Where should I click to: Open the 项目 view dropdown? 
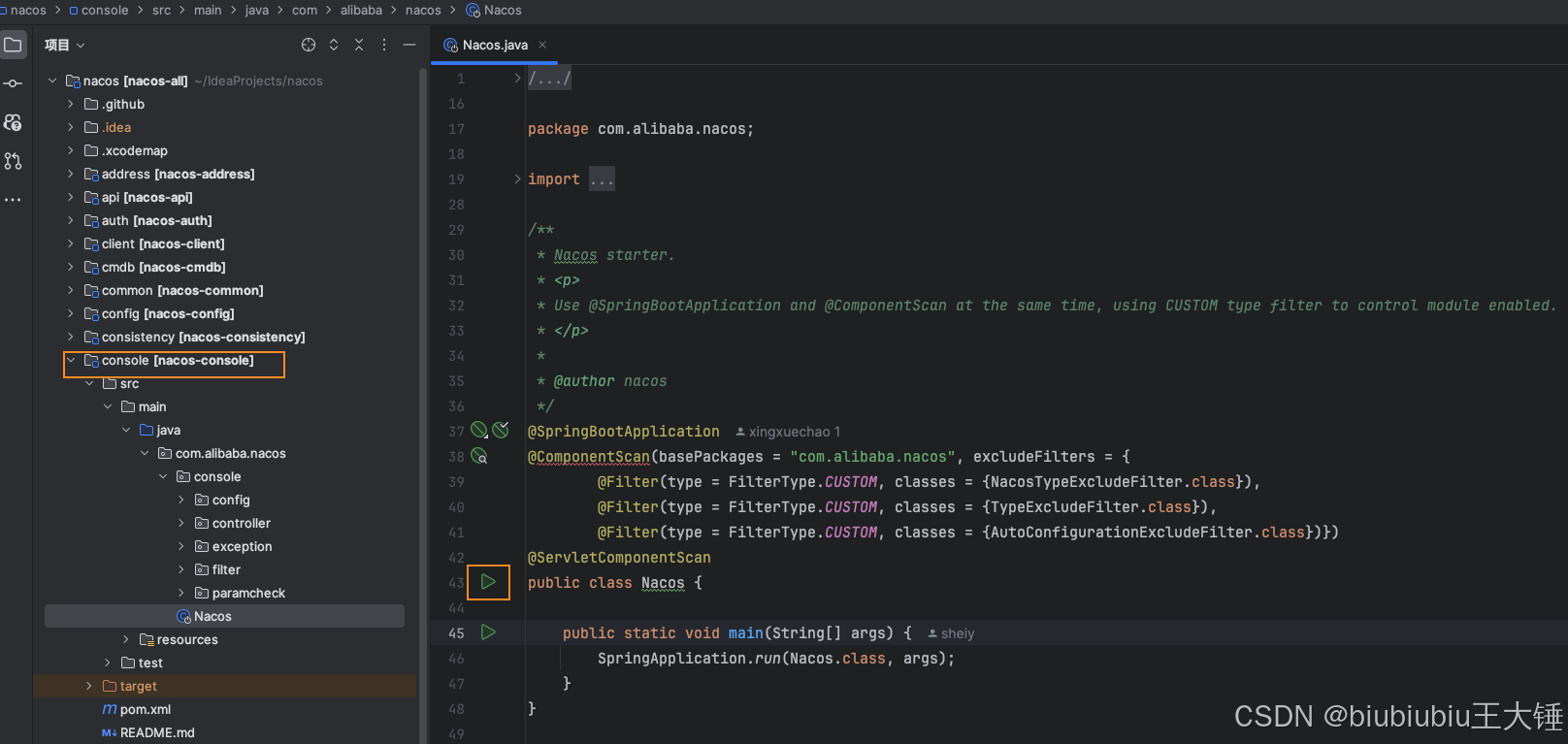(x=65, y=45)
